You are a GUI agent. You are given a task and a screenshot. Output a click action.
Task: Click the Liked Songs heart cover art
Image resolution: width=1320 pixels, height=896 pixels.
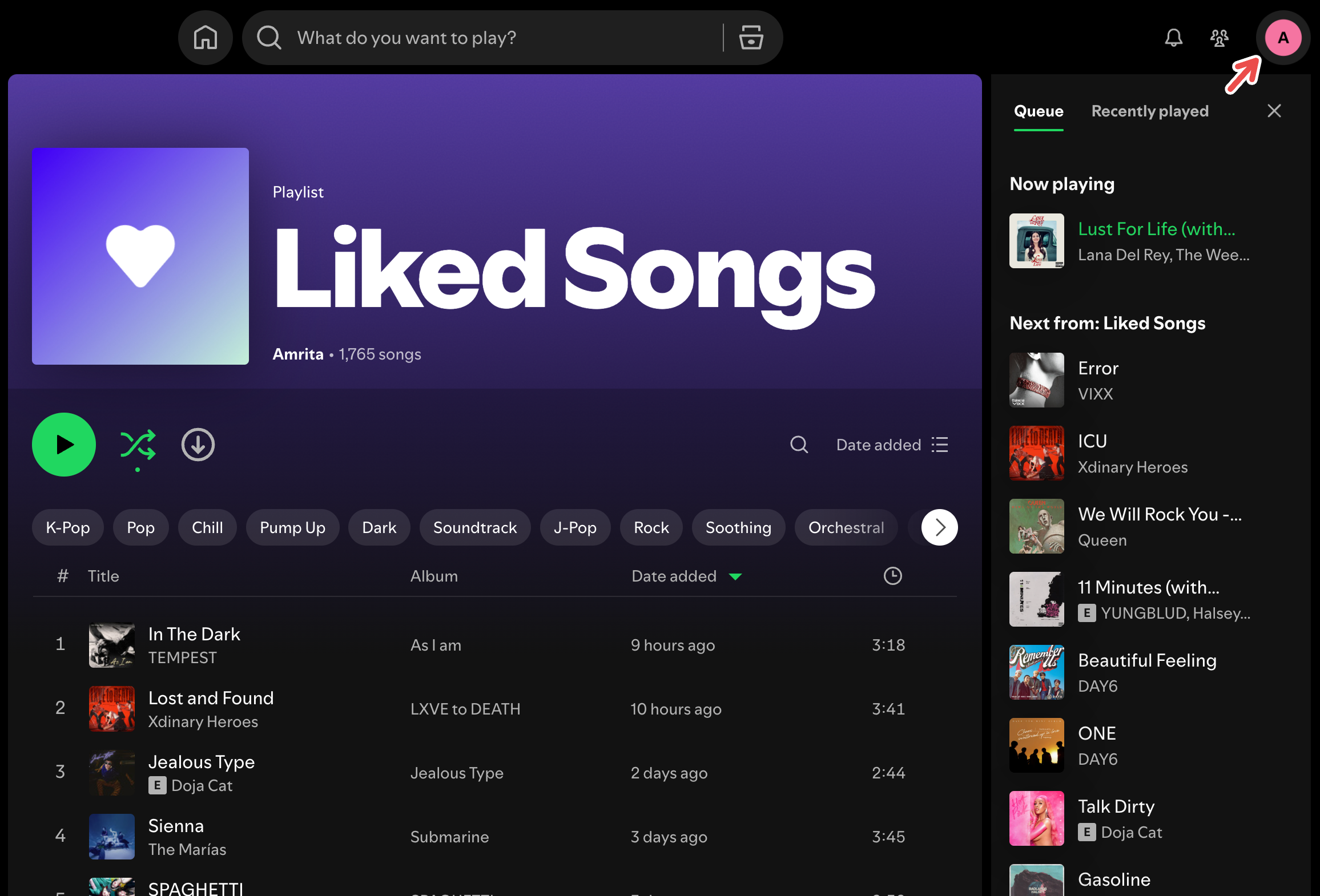click(140, 256)
